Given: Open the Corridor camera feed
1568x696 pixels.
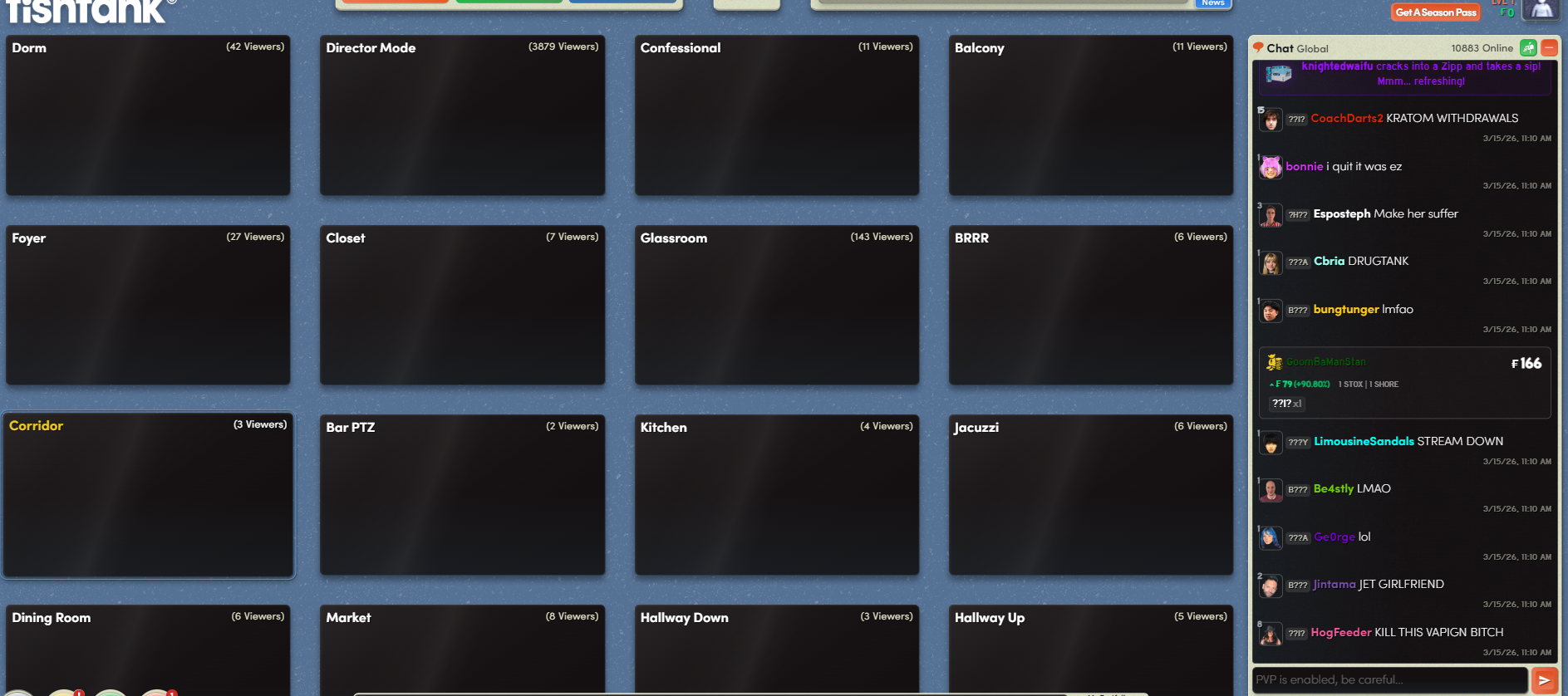Looking at the screenshot, I should (148, 494).
